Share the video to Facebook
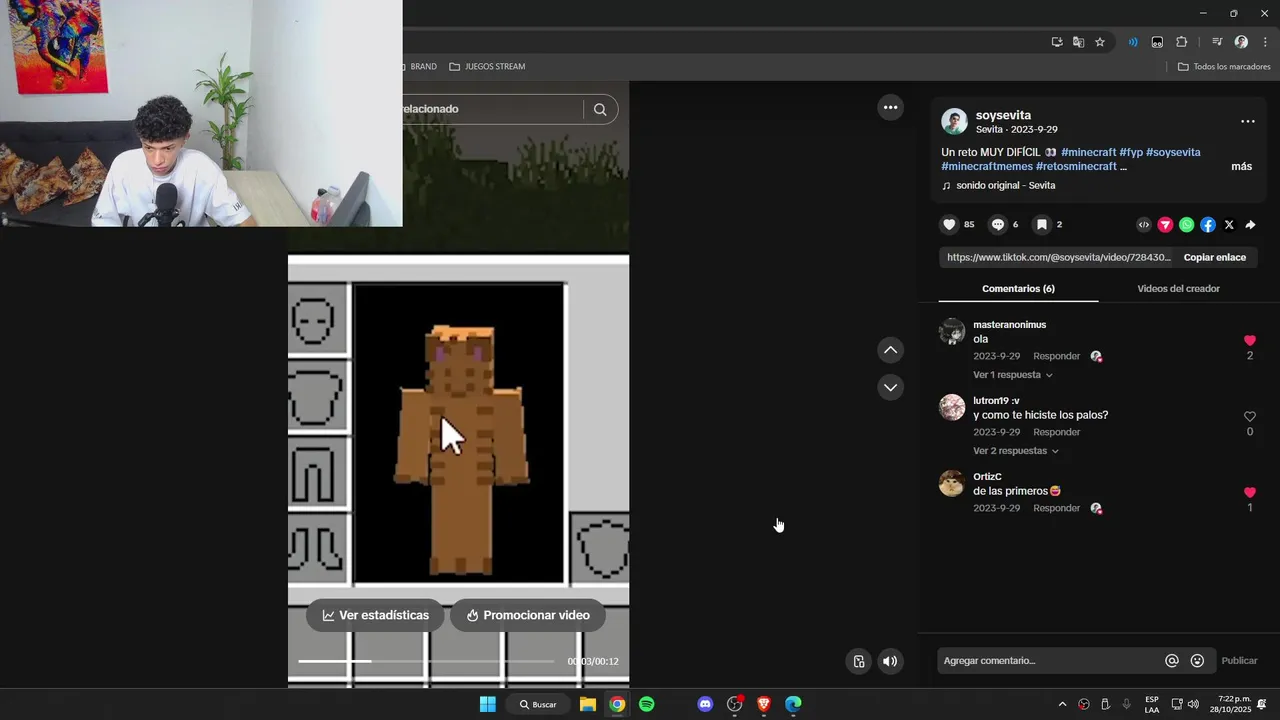Viewport: 1280px width, 720px height. coord(1208,225)
